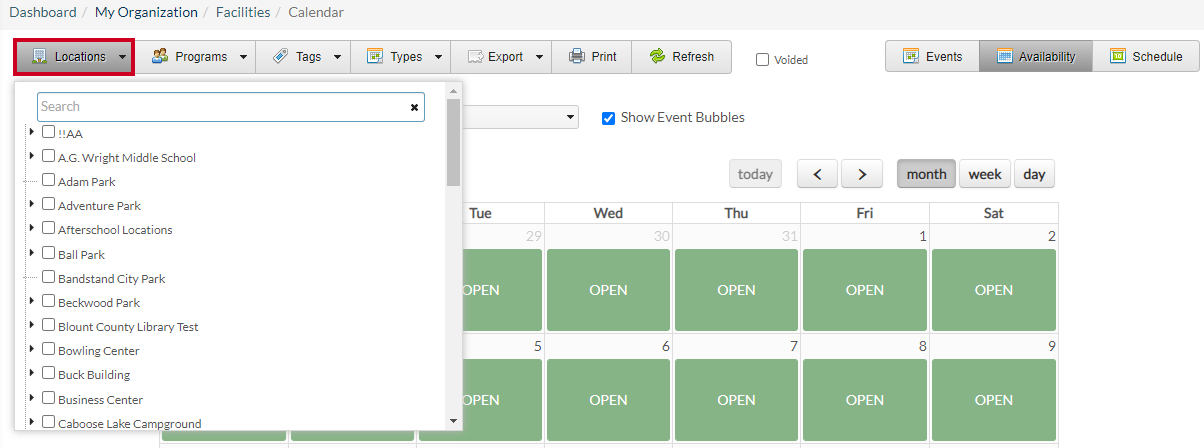Go to today on the calendar
The width and height of the screenshot is (1204, 448).
(x=755, y=174)
